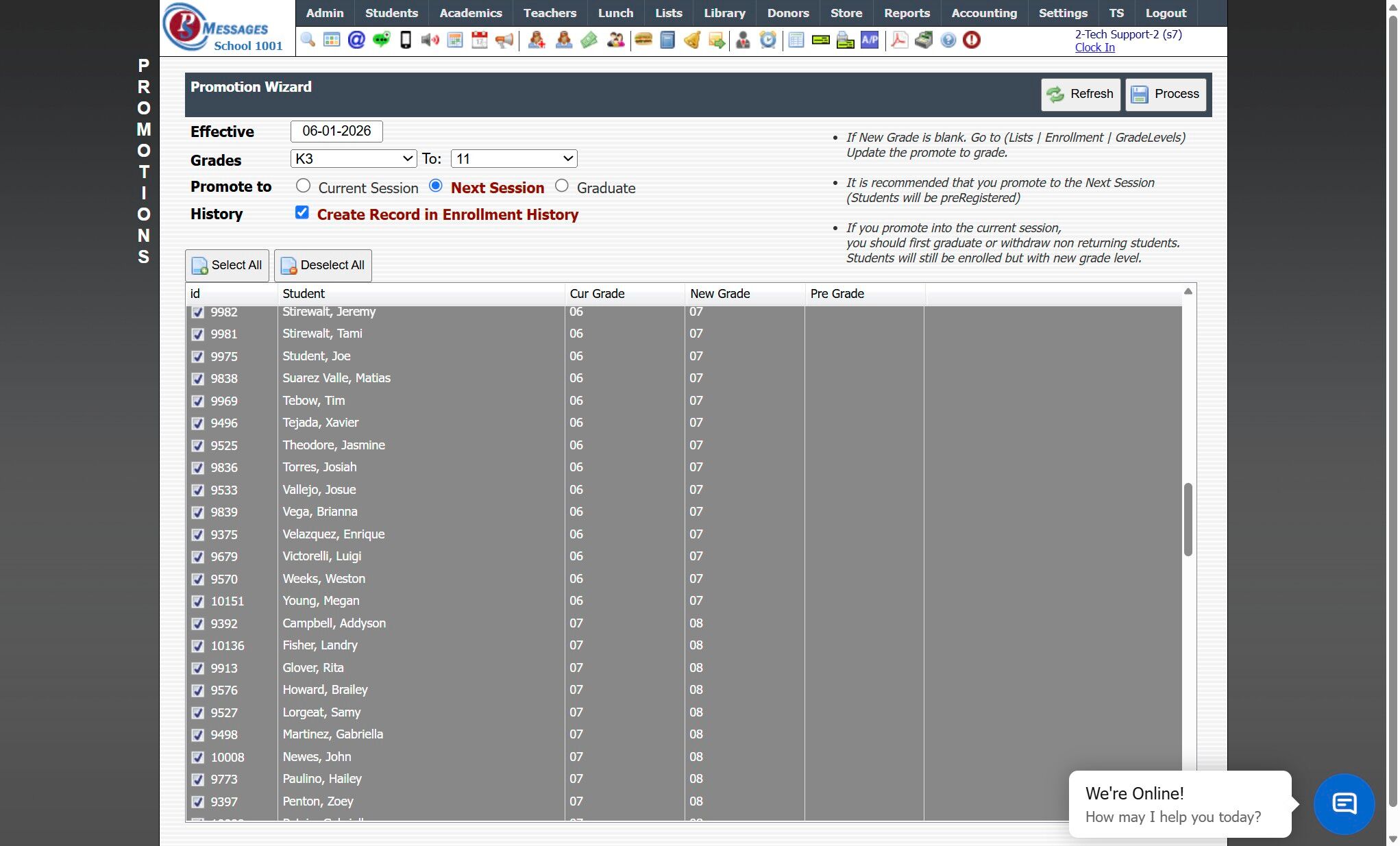Viewport: 1400px width, 846px height.
Task: Click the A/P accounts payable icon
Action: click(x=870, y=40)
